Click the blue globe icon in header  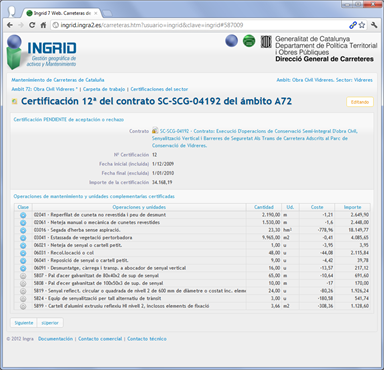coord(231,41)
